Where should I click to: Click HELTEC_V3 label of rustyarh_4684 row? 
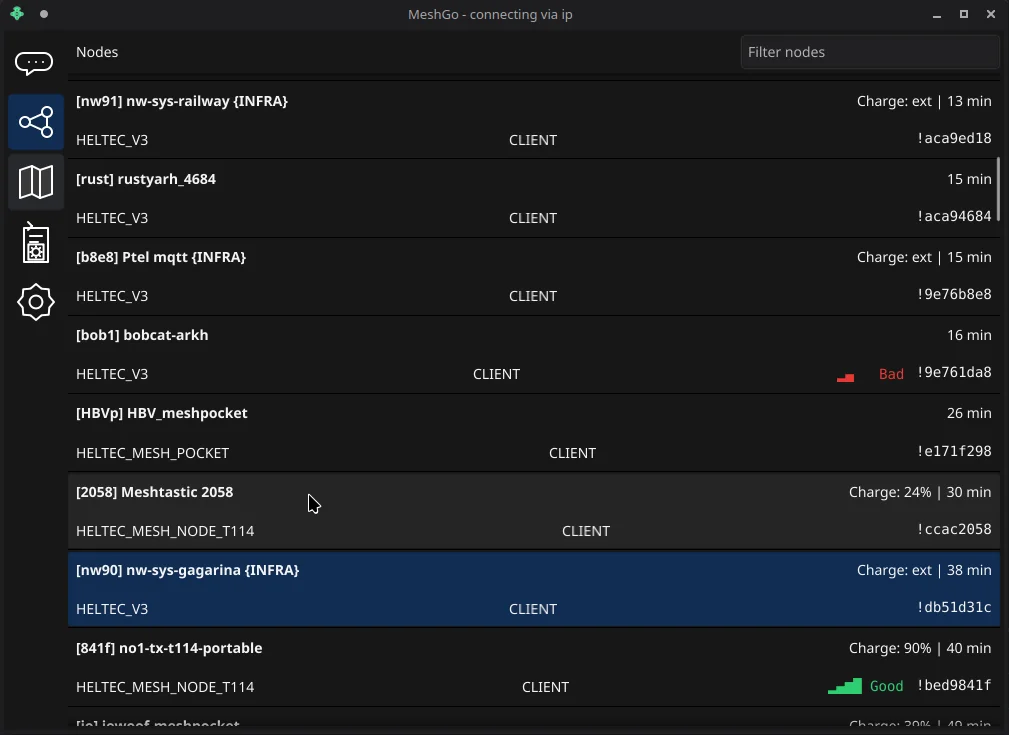click(112, 218)
